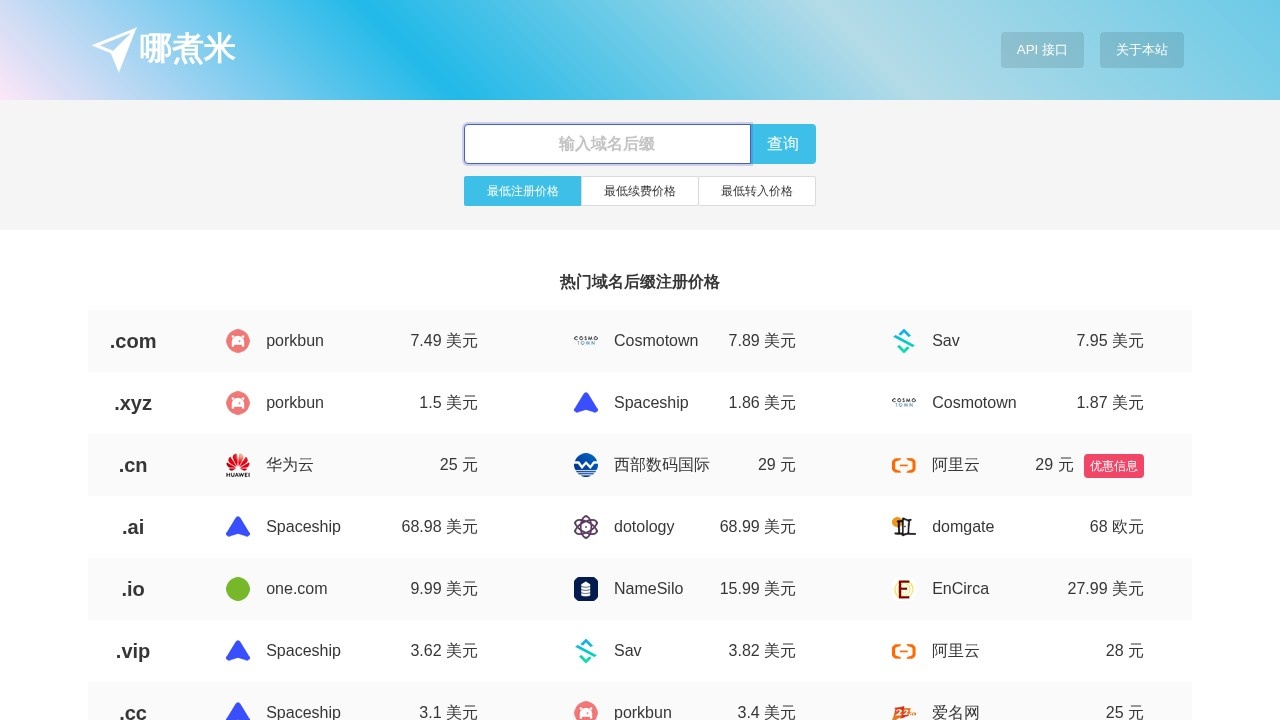
Task: Click NameSilo icon in .io row
Action: pos(586,589)
